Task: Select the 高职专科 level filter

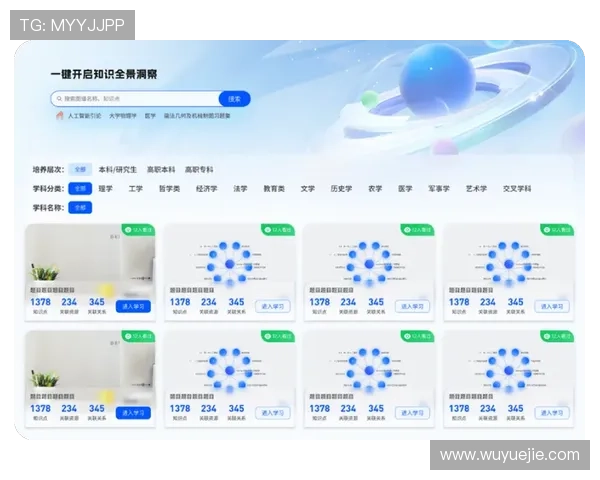Action: [199, 169]
